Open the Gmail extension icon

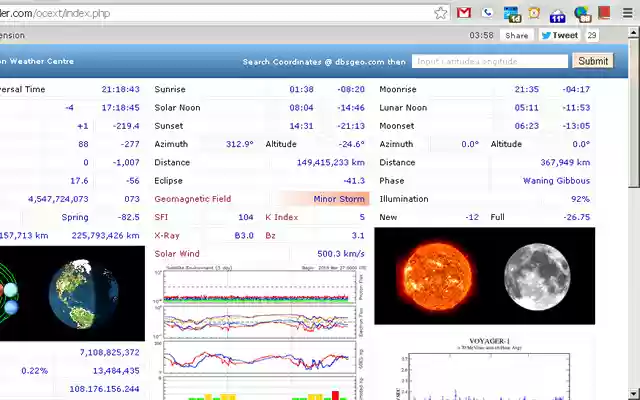464,13
